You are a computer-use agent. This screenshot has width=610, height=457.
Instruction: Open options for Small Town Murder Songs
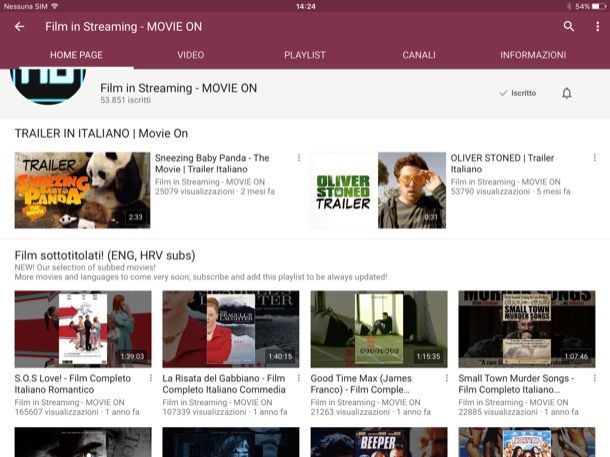tap(594, 378)
